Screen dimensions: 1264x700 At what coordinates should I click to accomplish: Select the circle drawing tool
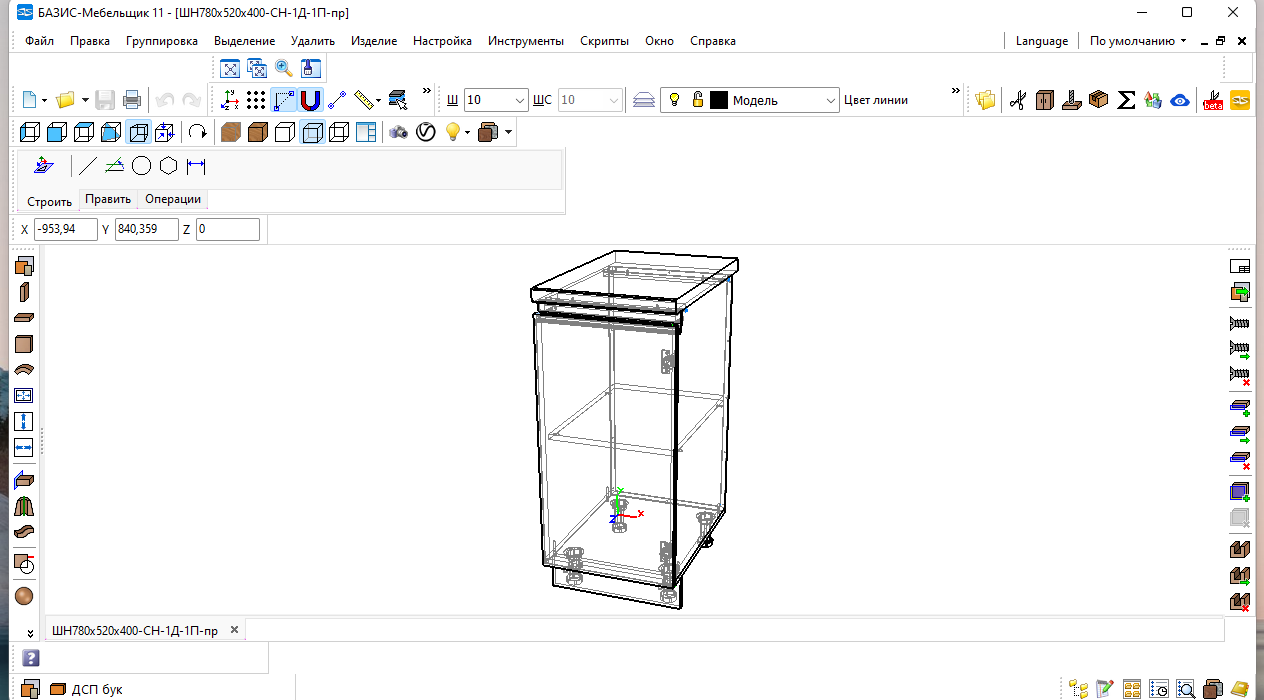click(141, 166)
